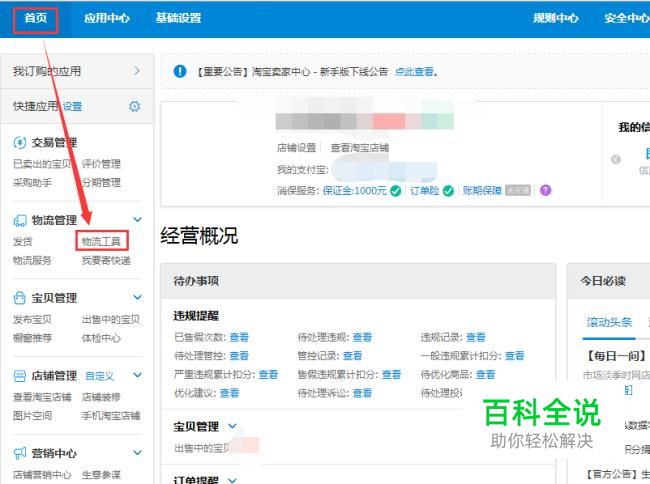
Task: Click the previous arrow in 我的信 panel
Action: pos(616,159)
